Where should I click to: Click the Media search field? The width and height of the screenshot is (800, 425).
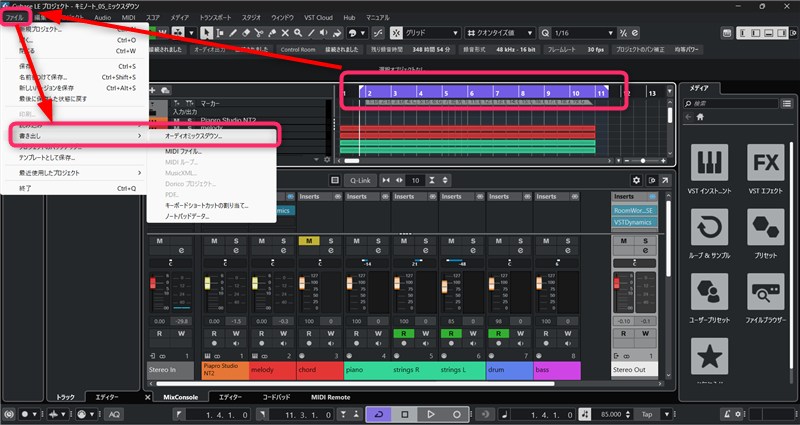coord(731,104)
